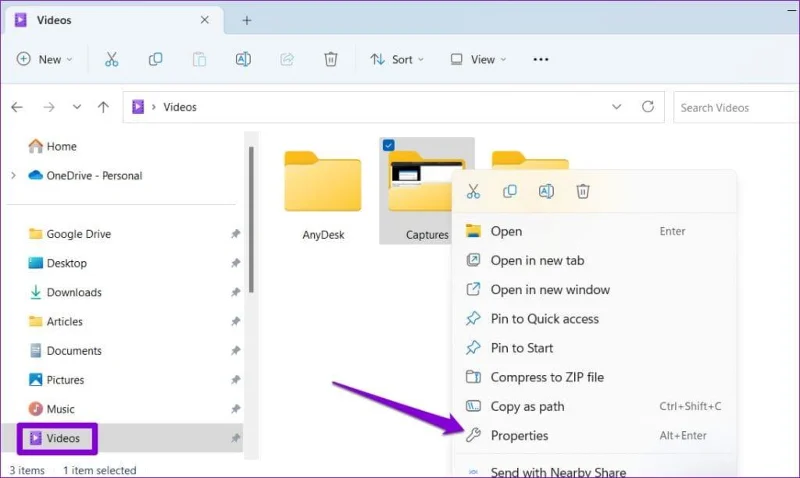Click the pin icon beside Articles
800x478 pixels.
click(235, 321)
